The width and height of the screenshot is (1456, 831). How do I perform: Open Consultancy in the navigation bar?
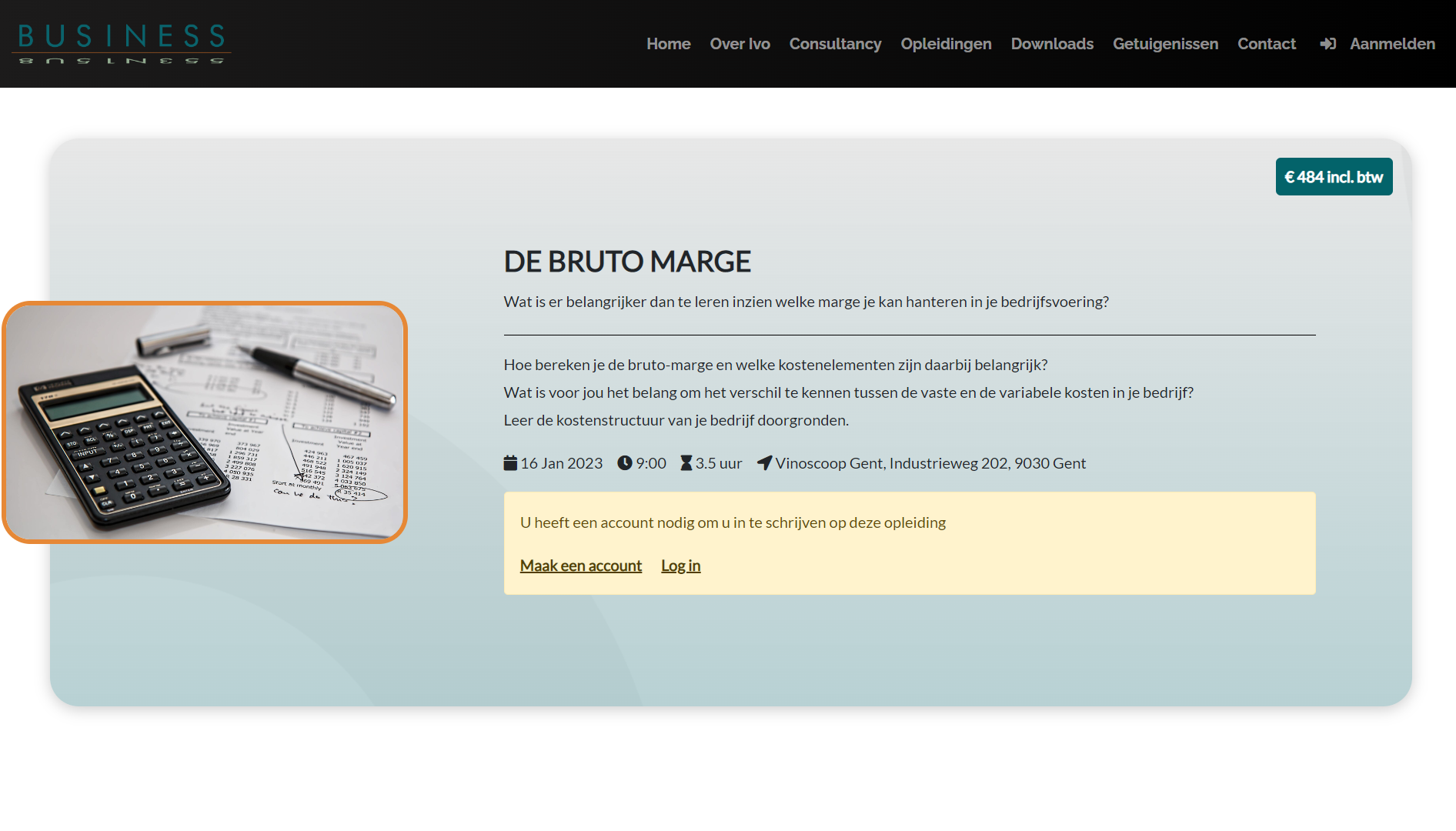(835, 44)
